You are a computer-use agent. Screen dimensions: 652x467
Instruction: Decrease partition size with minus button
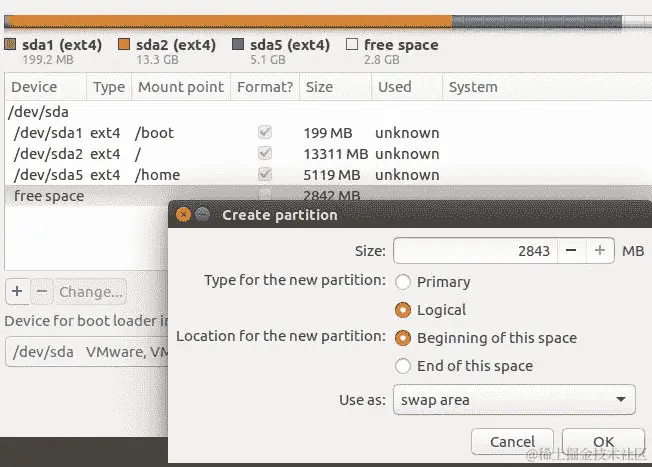click(x=571, y=250)
